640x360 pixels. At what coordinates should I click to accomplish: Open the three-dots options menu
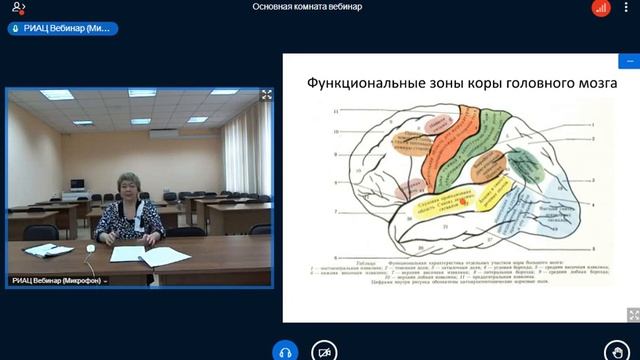[626, 7]
